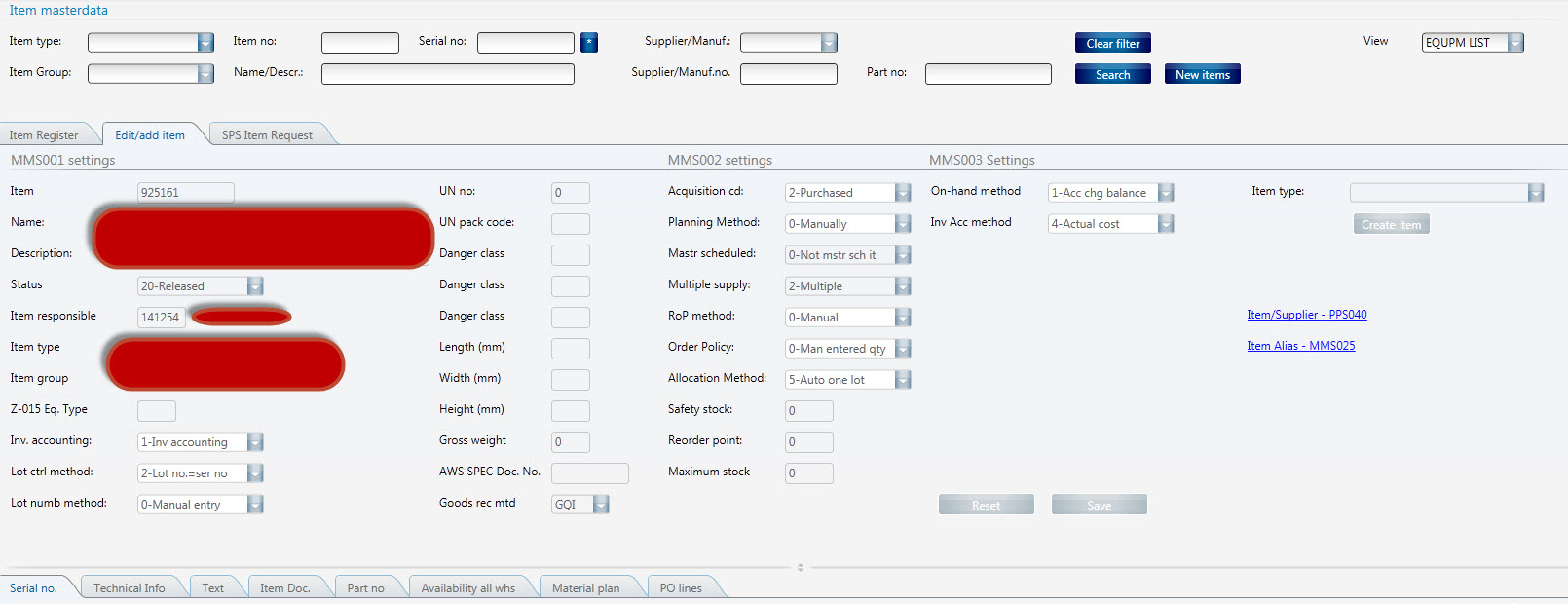Viewport: 1568px width, 604px height.
Task: Follow the Item Alias - MMS025 link
Action: click(x=1300, y=346)
